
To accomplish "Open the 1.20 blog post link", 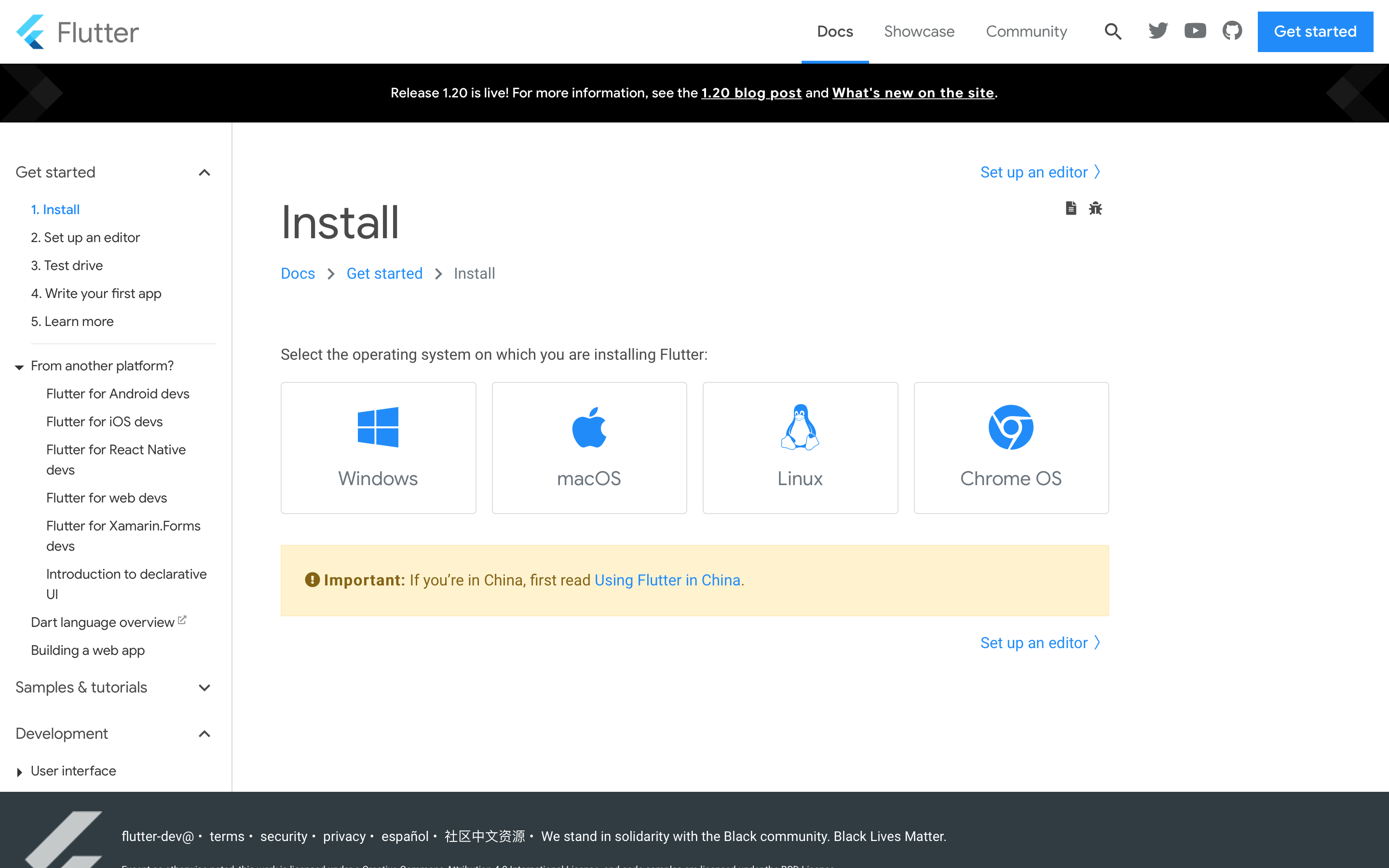I will (751, 93).
